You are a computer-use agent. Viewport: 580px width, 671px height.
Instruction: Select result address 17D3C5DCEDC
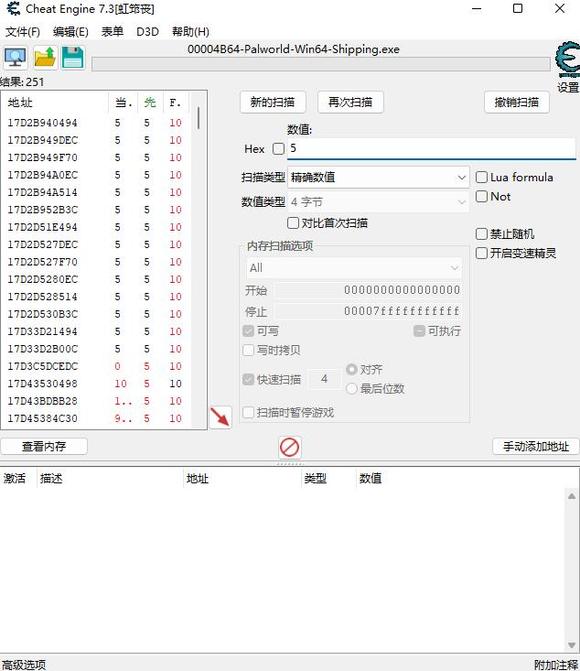point(42,366)
